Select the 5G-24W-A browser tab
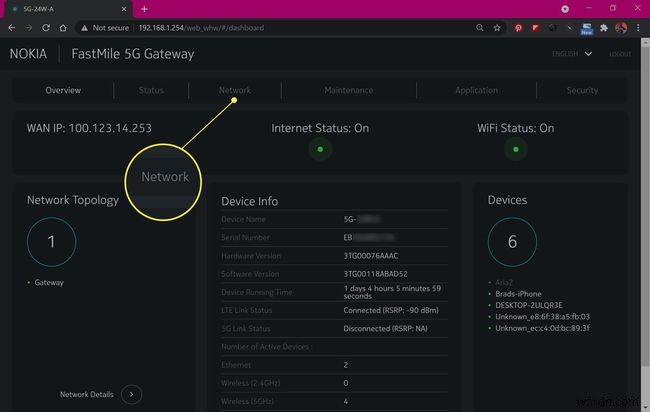This screenshot has width=650, height=412. point(68,9)
